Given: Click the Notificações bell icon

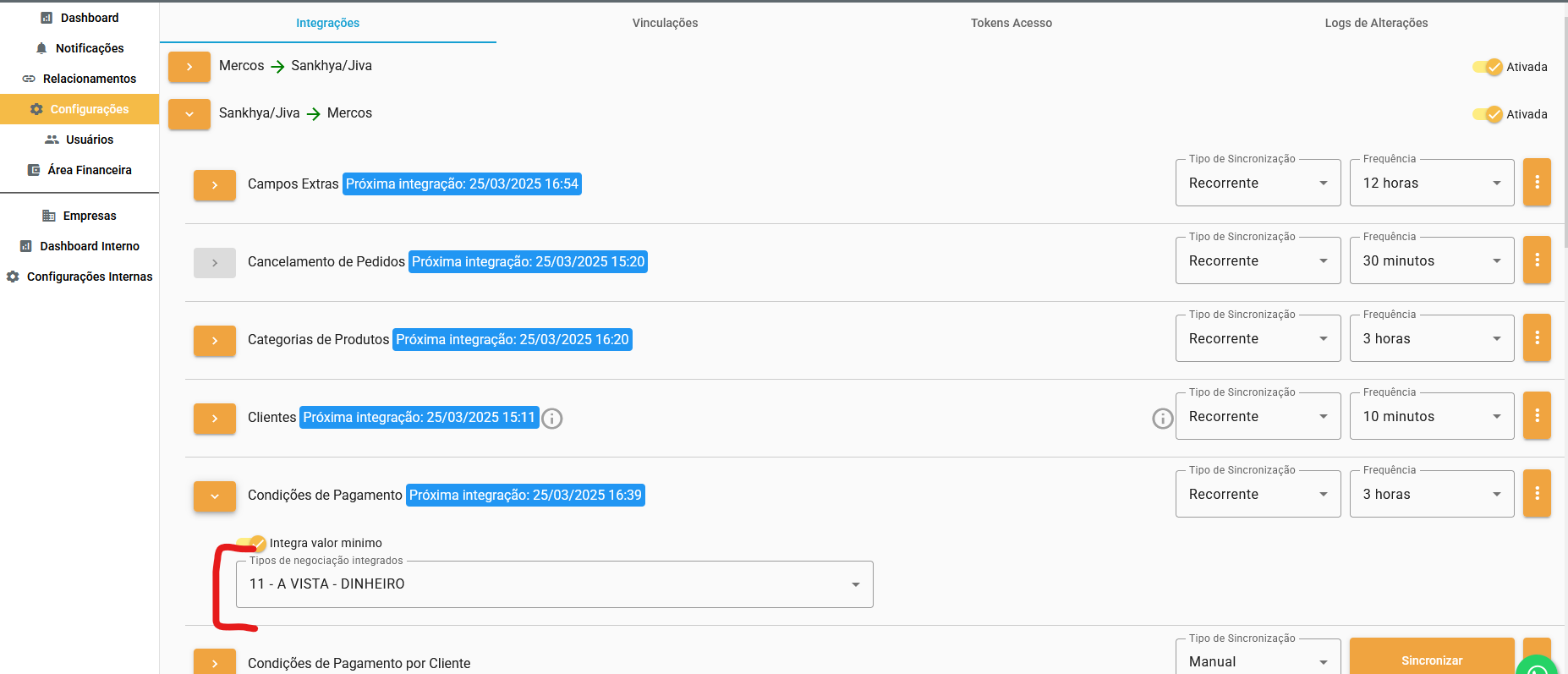Looking at the screenshot, I should [x=41, y=48].
